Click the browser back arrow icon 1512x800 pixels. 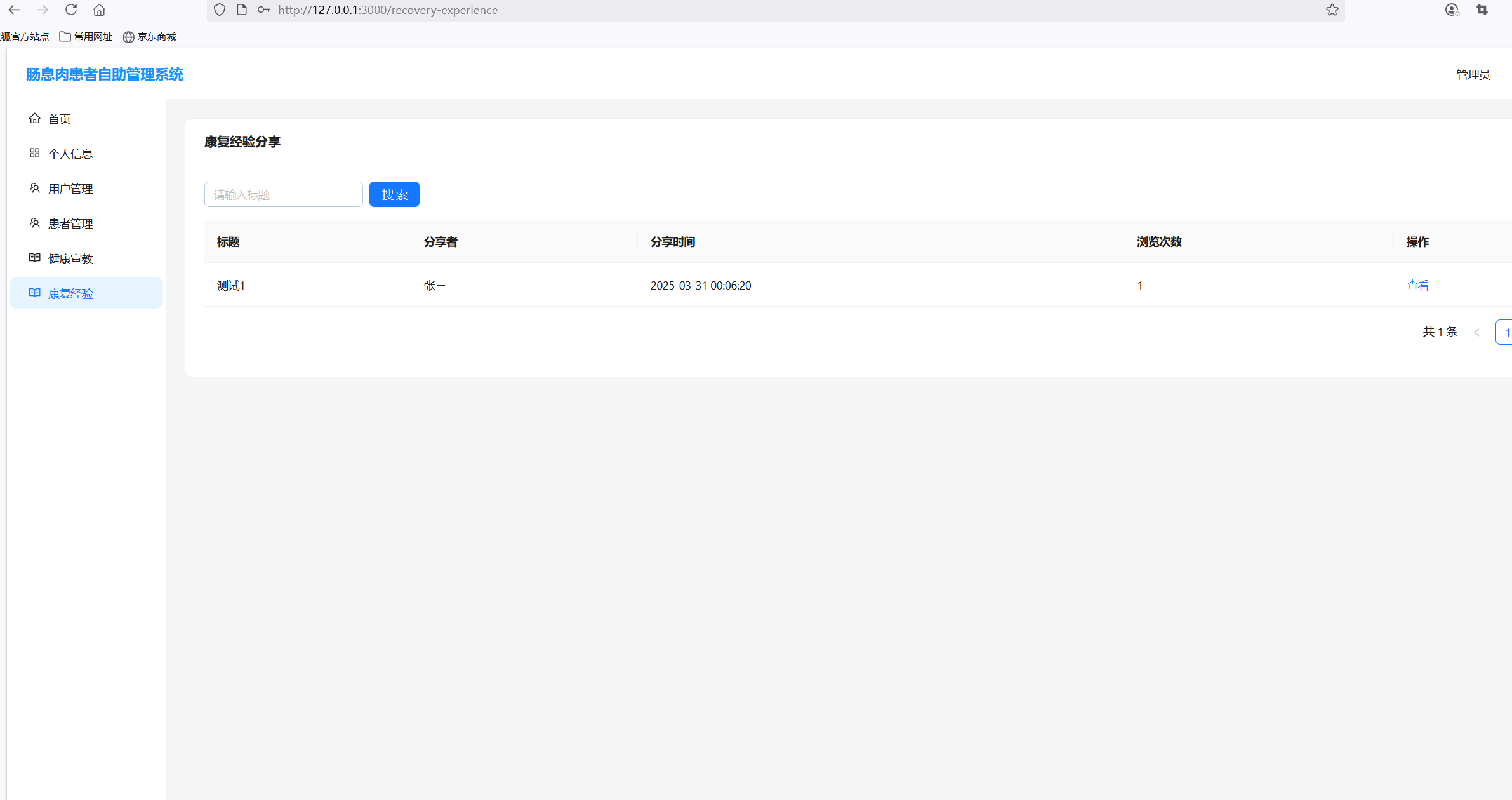point(14,10)
